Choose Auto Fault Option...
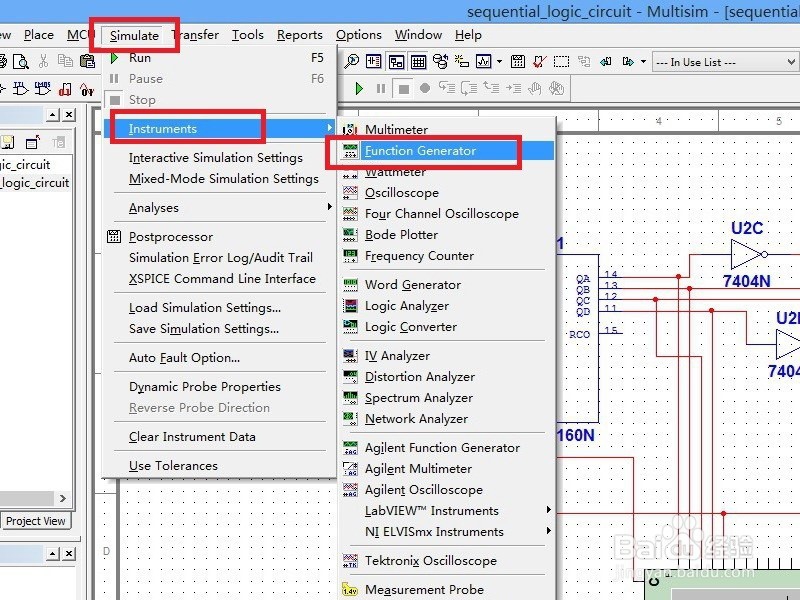 [219, 358]
